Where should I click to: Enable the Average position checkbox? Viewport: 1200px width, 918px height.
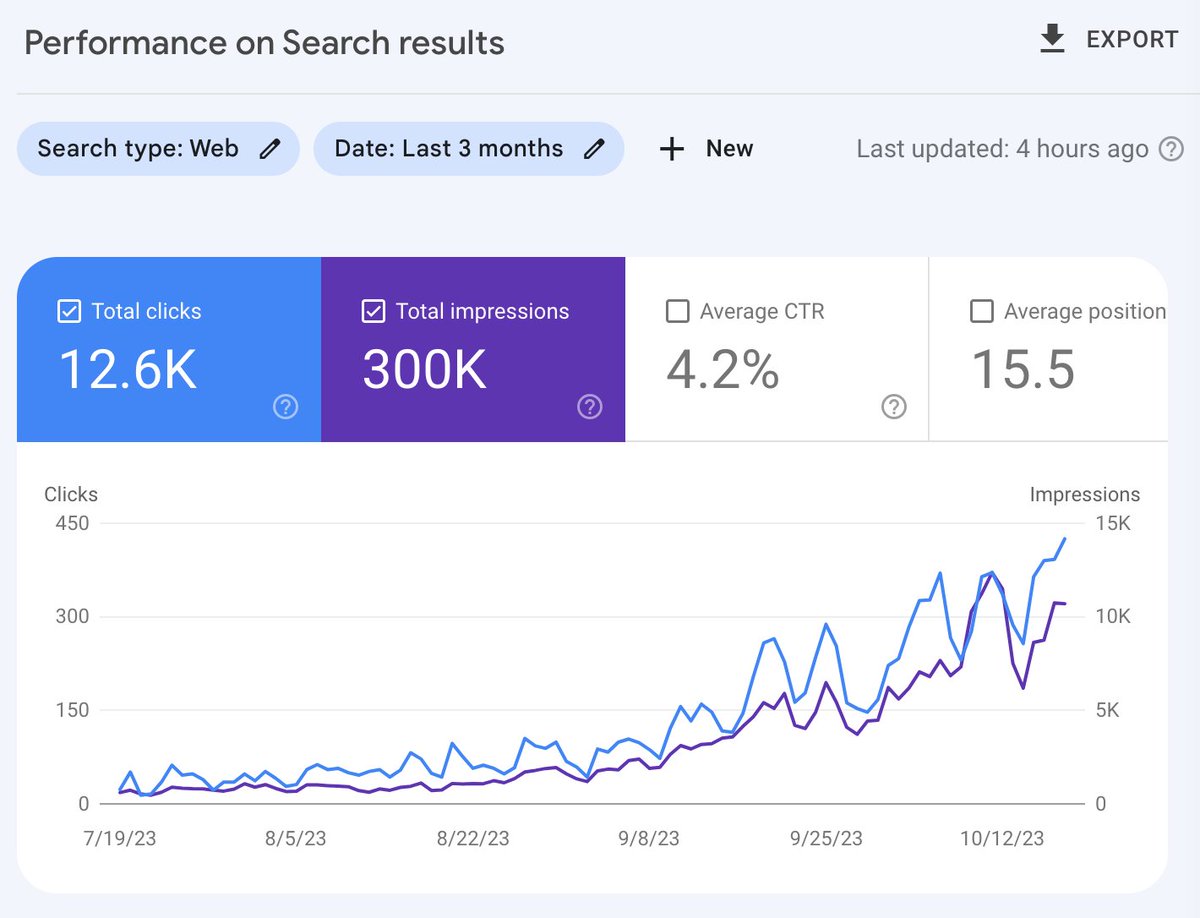coord(982,311)
